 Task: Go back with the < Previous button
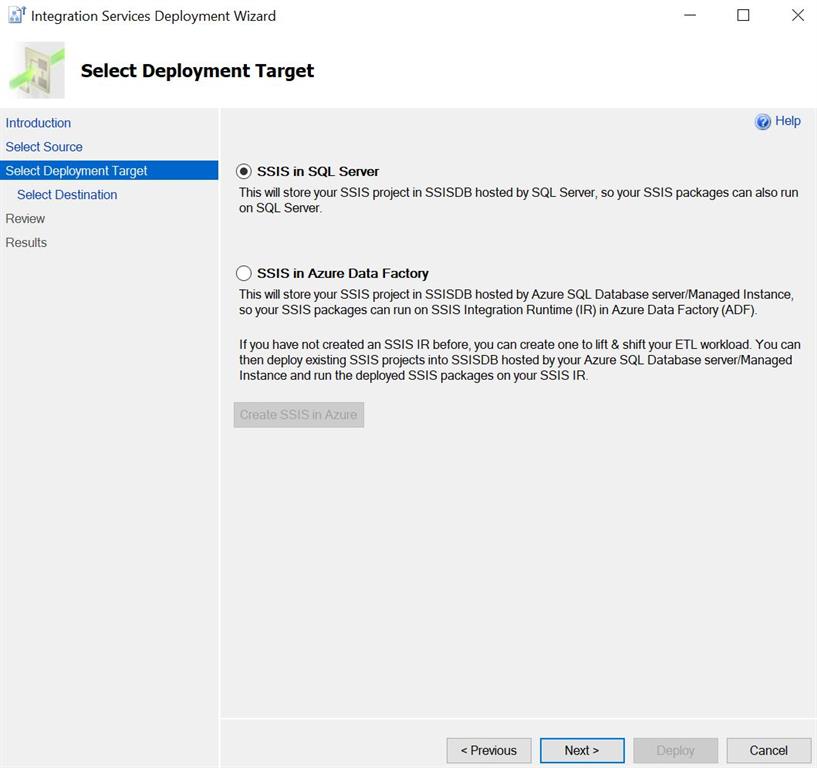[x=489, y=750]
